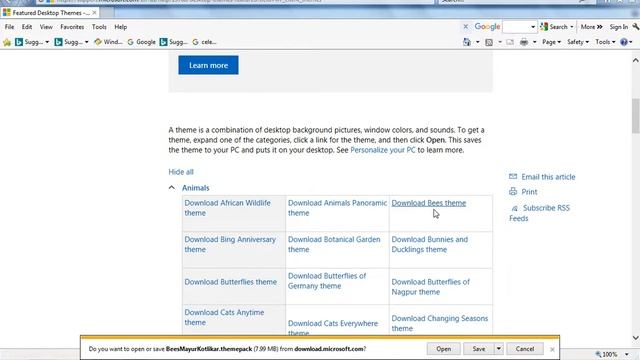Click Open in the download bar
Viewport: 640px width, 360px height.
pyautogui.click(x=443, y=349)
